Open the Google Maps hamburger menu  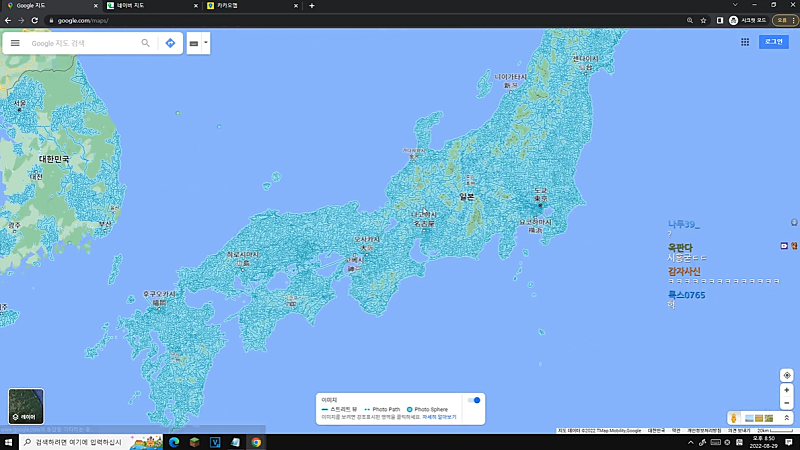(x=15, y=43)
